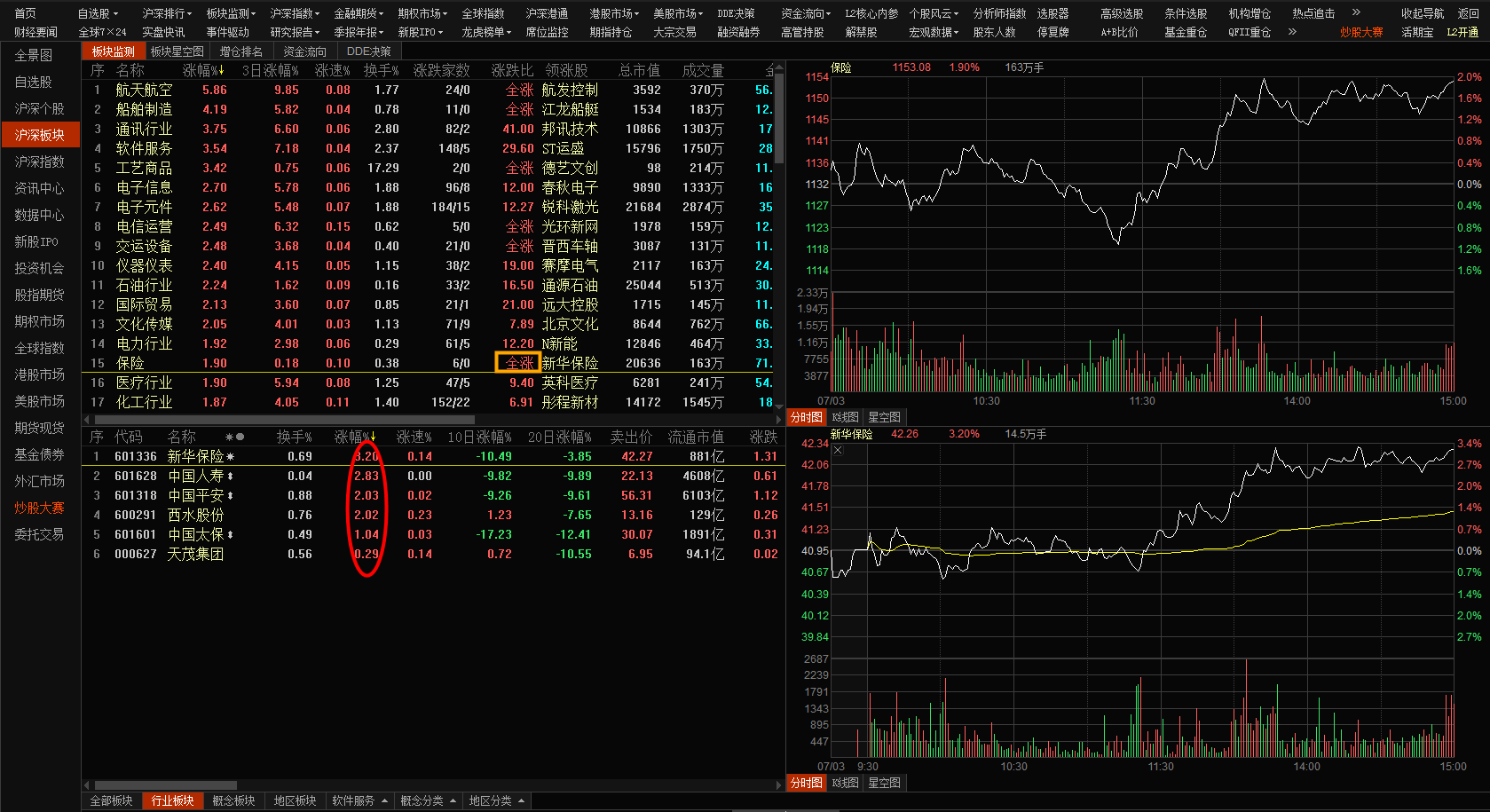Switch upper chart to 星空图 tab
The width and height of the screenshot is (1490, 812).
tap(884, 417)
